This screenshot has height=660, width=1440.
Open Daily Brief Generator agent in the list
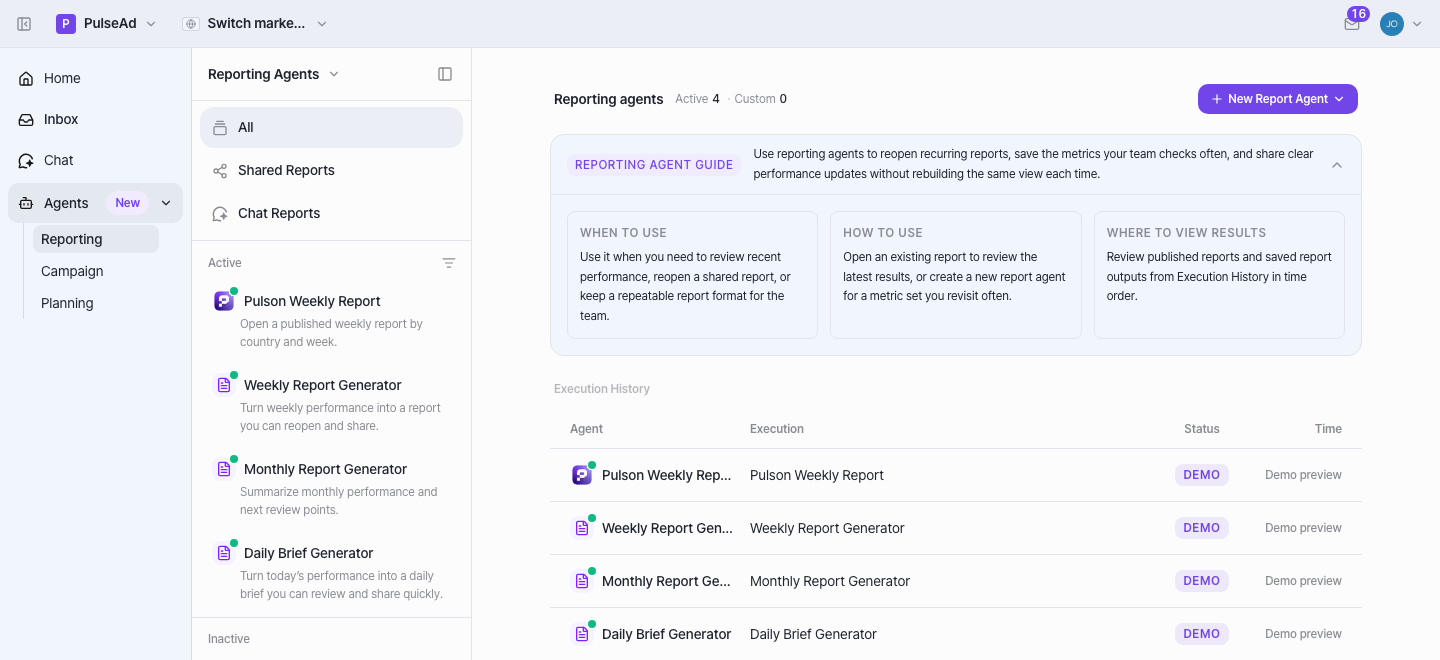[331, 571]
